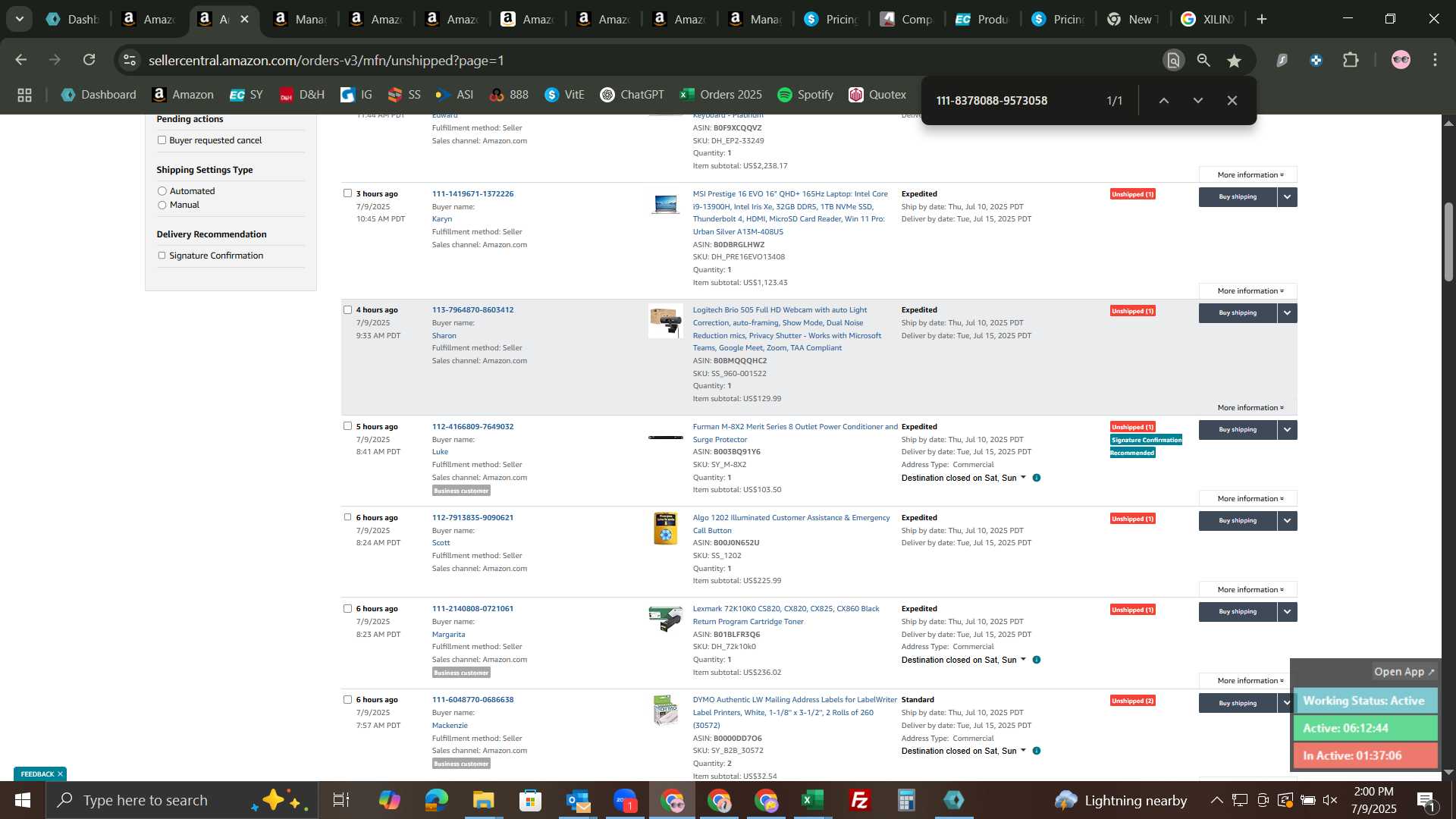
Task: Select Automated shipping settings type
Action: [162, 191]
